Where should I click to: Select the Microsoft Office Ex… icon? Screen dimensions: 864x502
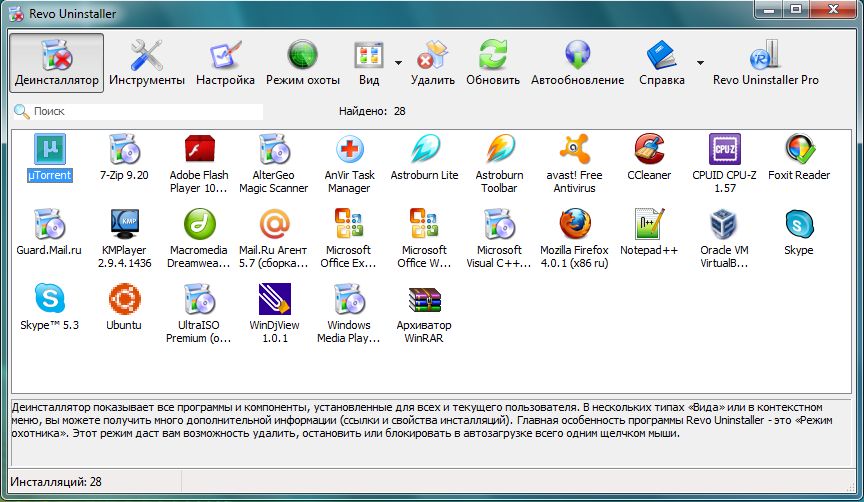coord(349,224)
